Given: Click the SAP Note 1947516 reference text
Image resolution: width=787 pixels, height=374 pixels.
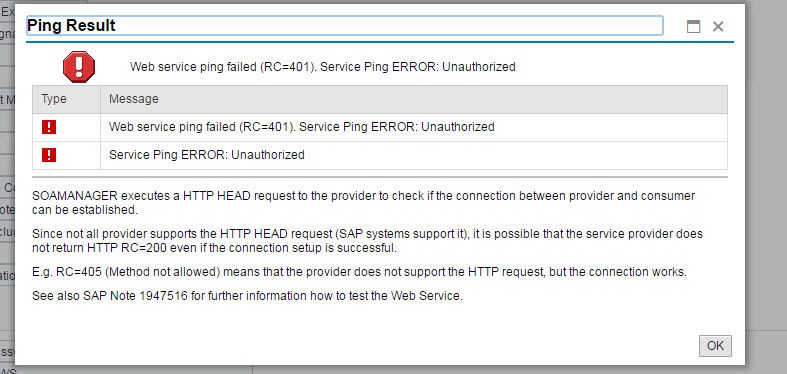Looking at the screenshot, I should pos(135,296).
